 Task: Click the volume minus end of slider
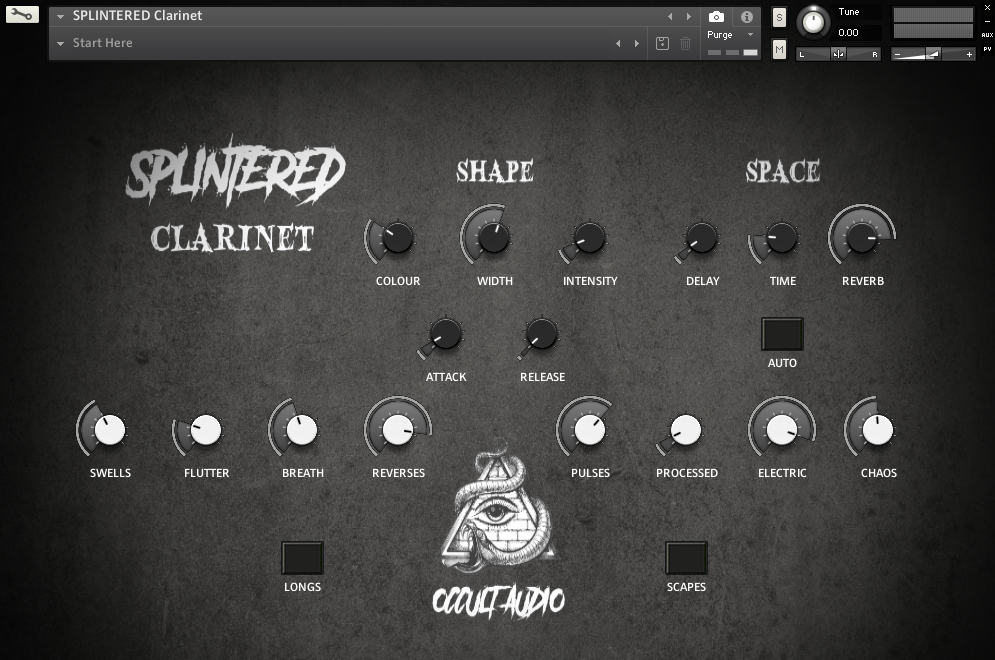point(897,55)
